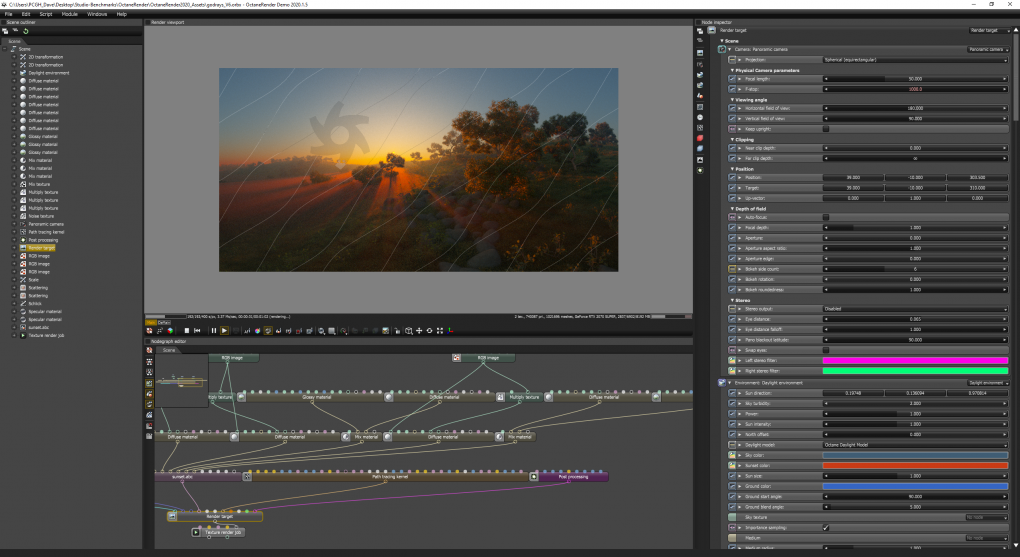
Task: Click the top icon in the nodegraph side toolbar
Action: point(149,350)
